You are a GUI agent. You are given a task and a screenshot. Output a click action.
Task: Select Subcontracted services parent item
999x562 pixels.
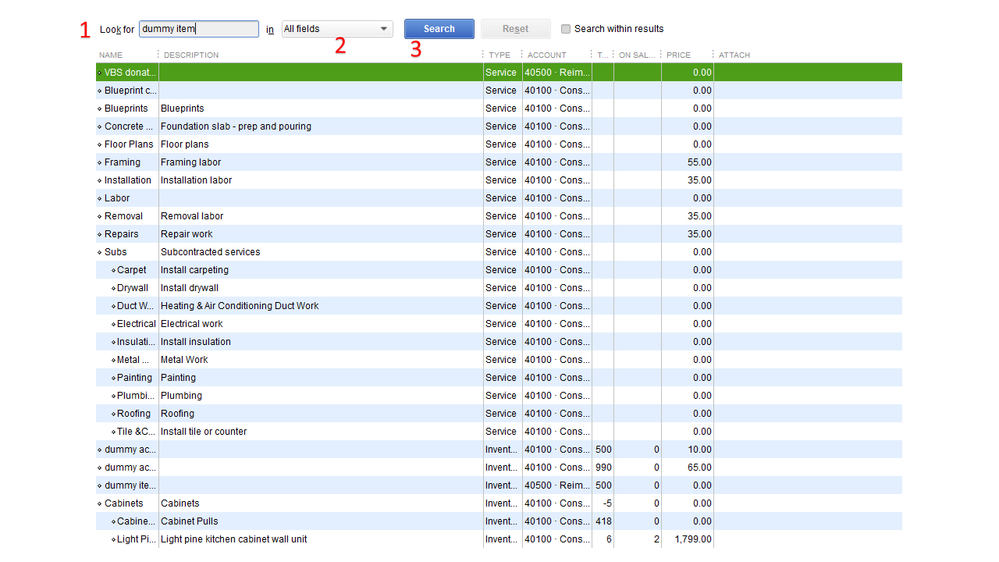[499, 252]
